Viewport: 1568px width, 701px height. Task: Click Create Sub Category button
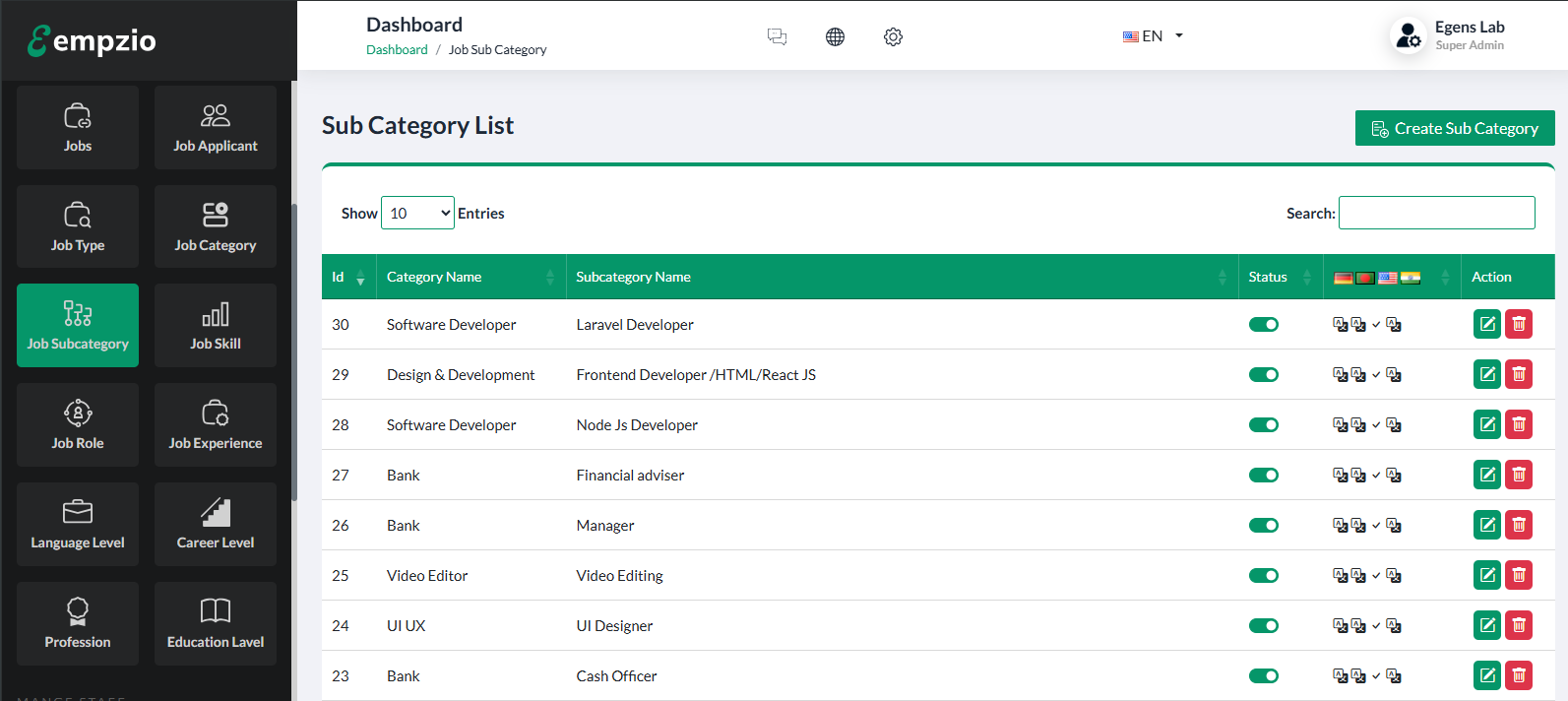1454,128
